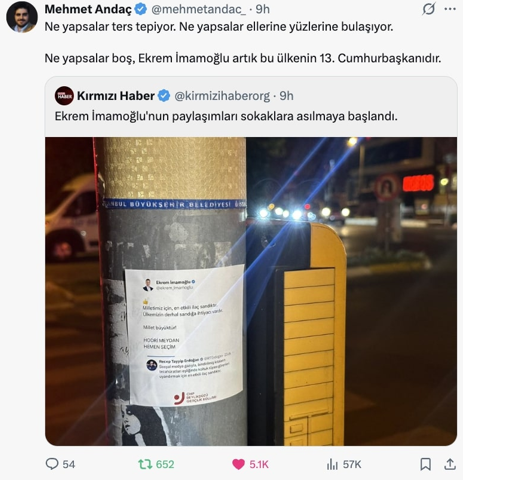Click the Kırmızı Haber verified badge
The width and height of the screenshot is (513, 488).
(x=164, y=96)
